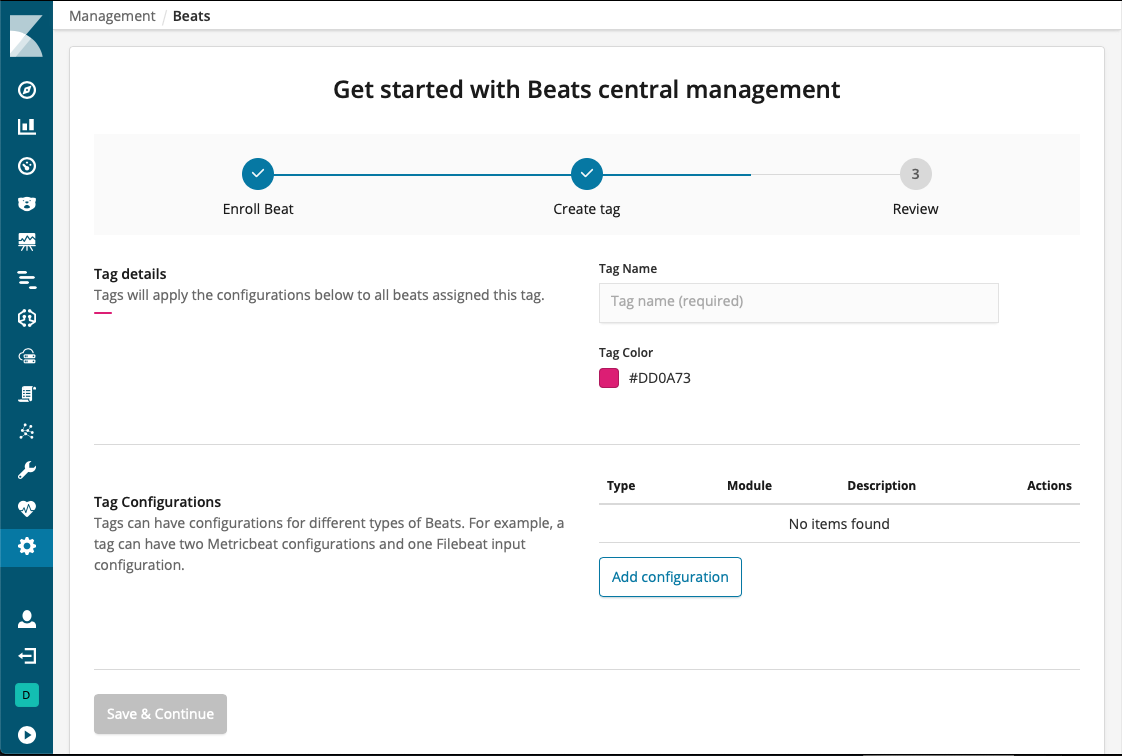Open Discover via the compass icon

coord(26,90)
